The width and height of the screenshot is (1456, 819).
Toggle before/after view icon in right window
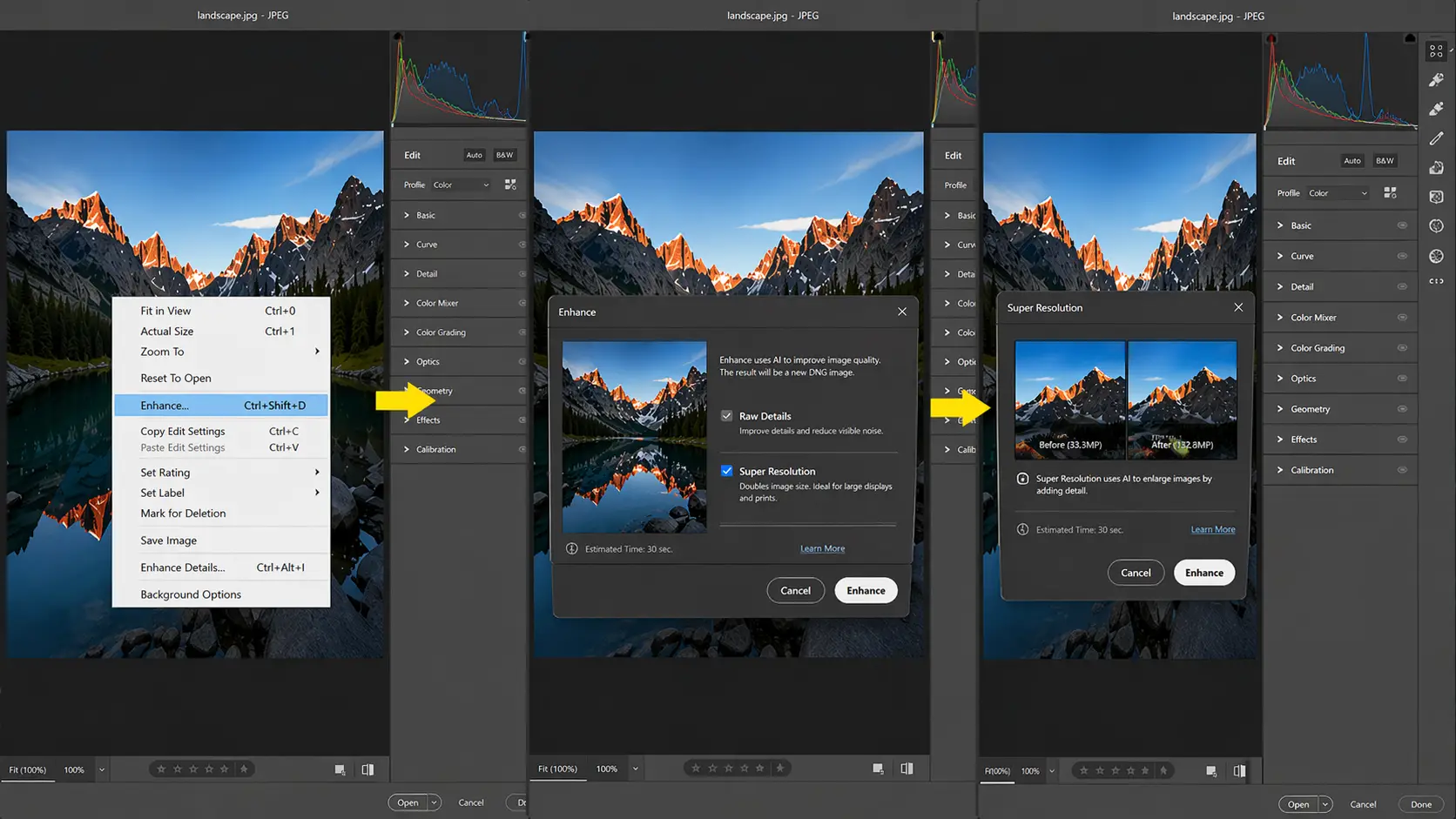(x=1239, y=770)
